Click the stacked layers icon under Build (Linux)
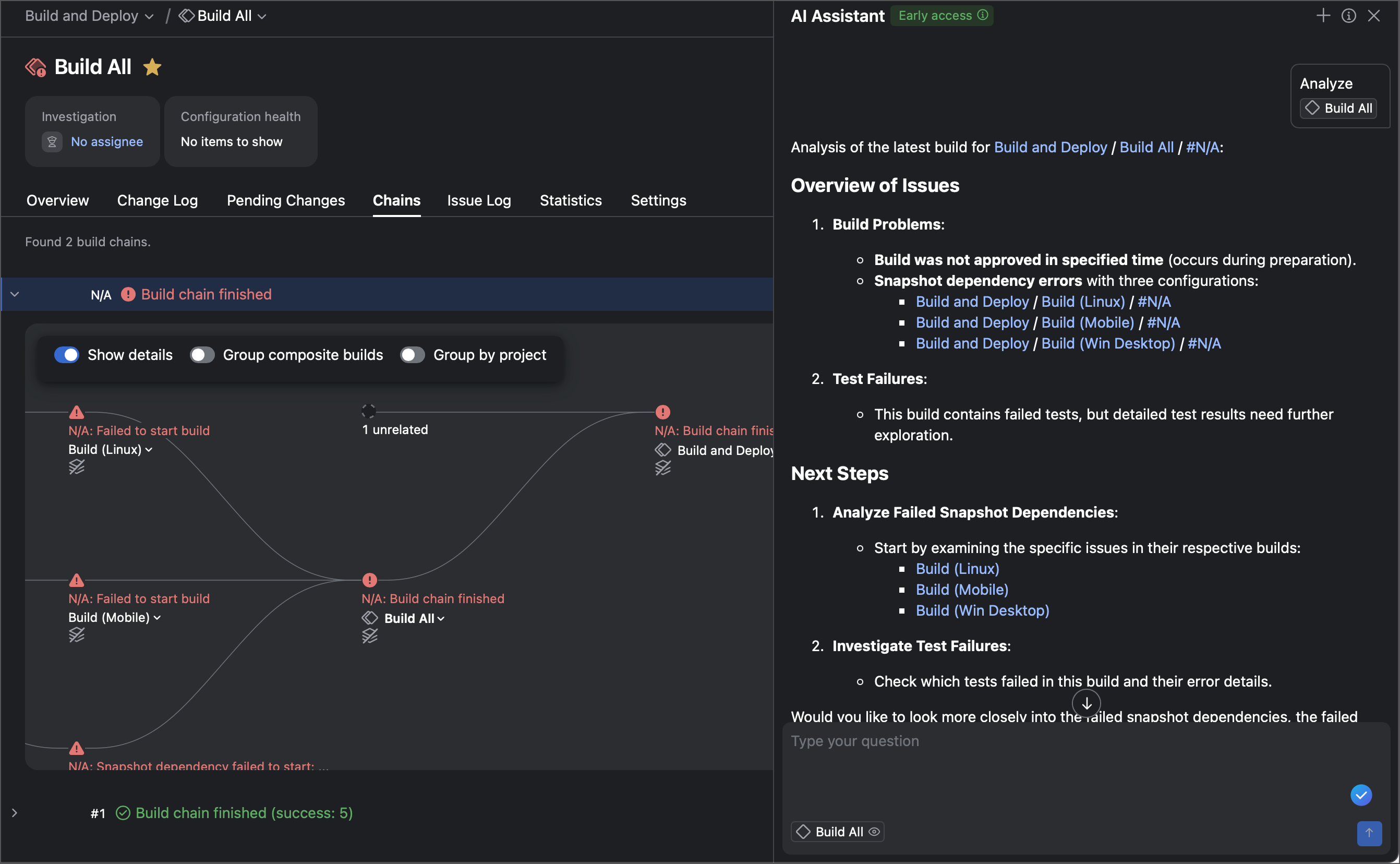Viewport: 1400px width, 864px height. tap(77, 467)
